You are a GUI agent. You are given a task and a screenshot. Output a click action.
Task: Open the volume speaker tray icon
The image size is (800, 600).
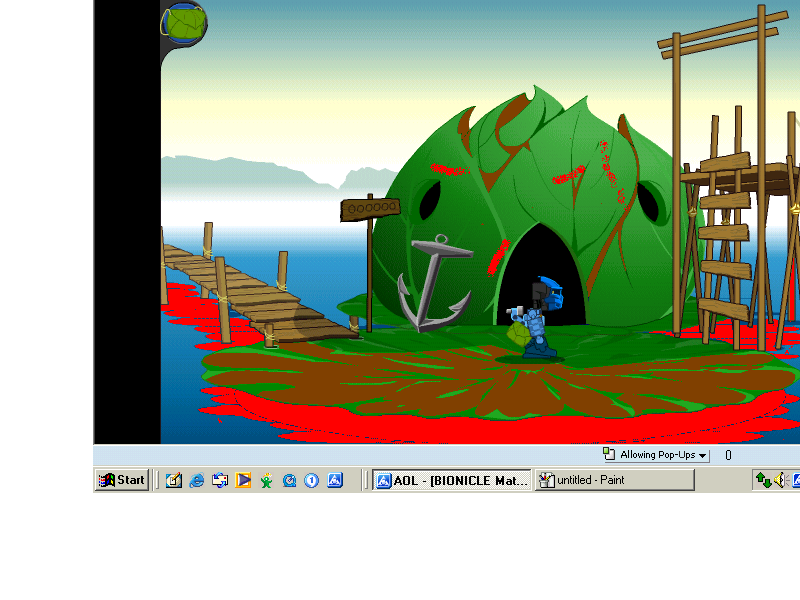[x=781, y=480]
